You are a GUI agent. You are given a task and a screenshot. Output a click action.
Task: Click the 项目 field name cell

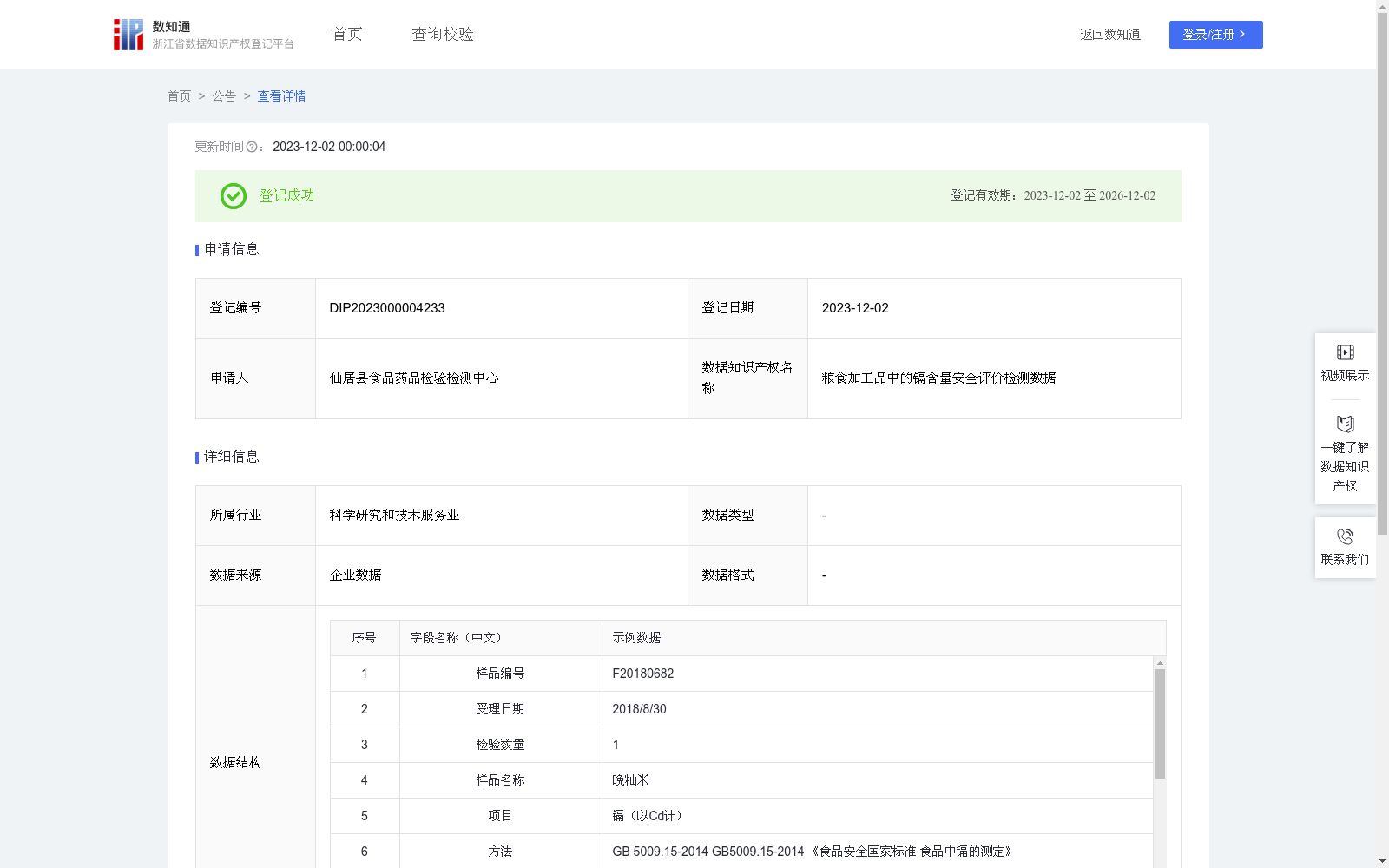click(501, 816)
